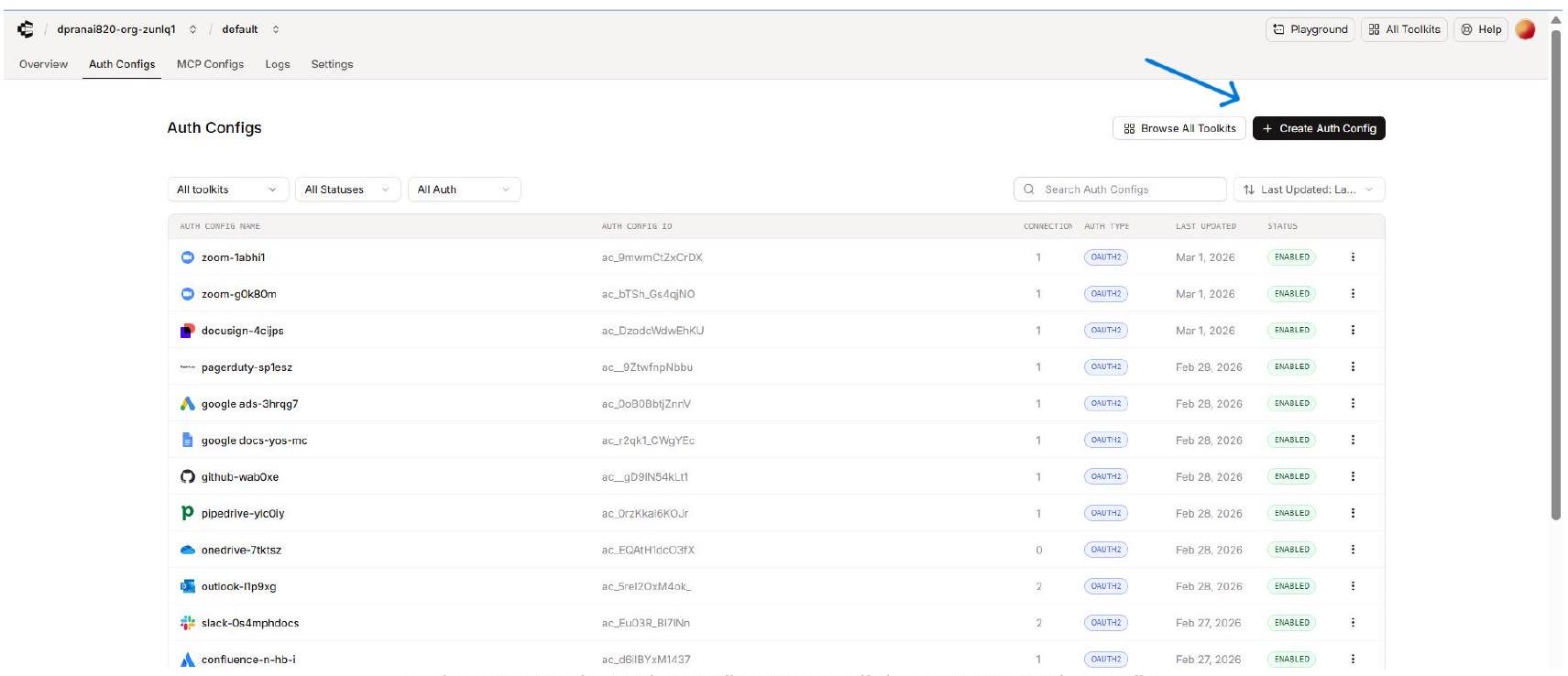Click the zoom-g0k80m Zoom icon

188,294
